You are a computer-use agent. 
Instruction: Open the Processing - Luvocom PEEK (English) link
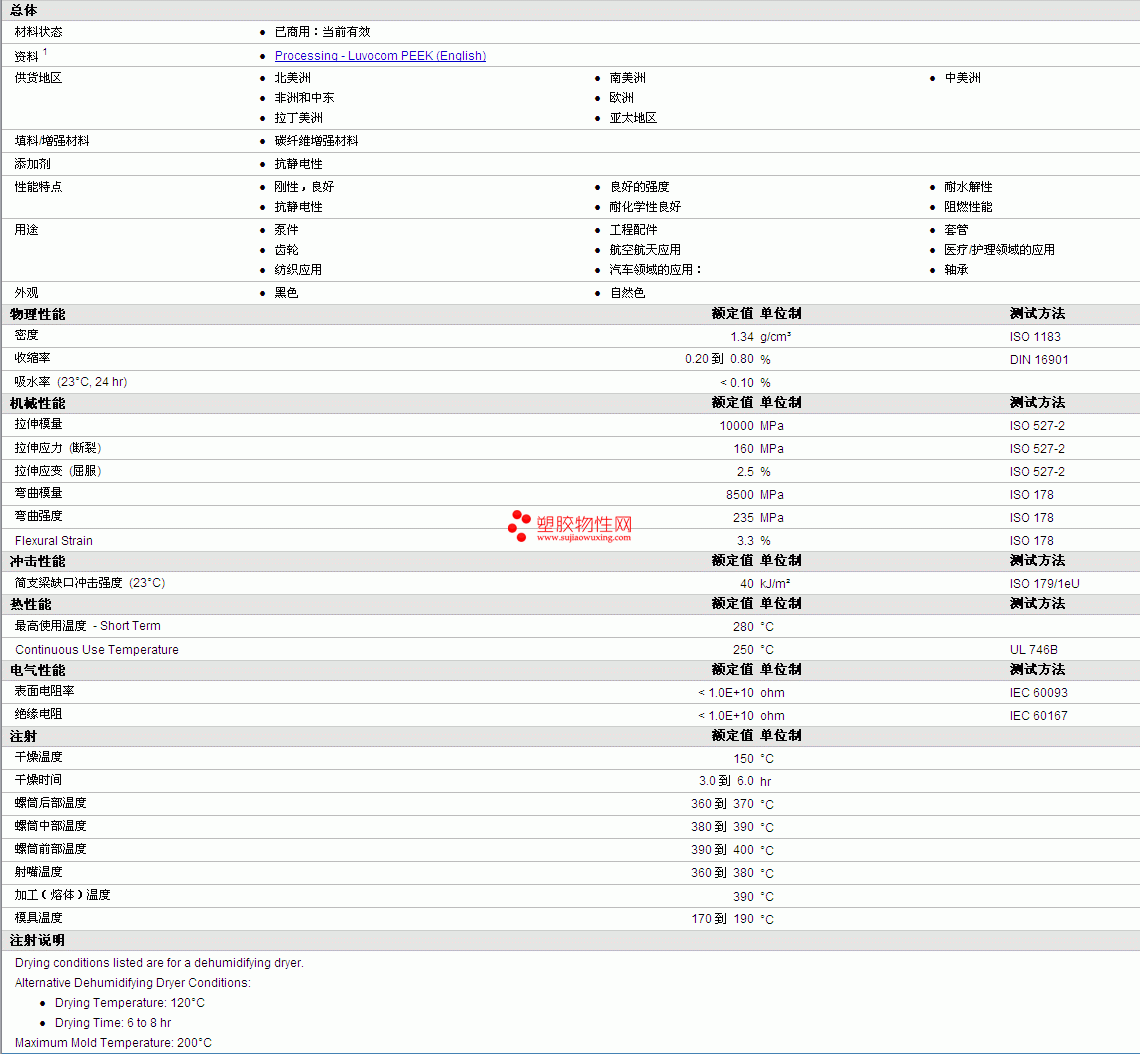point(380,56)
